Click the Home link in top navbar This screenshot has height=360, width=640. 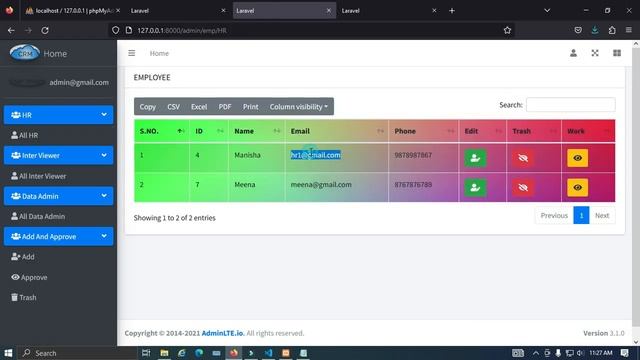point(159,53)
